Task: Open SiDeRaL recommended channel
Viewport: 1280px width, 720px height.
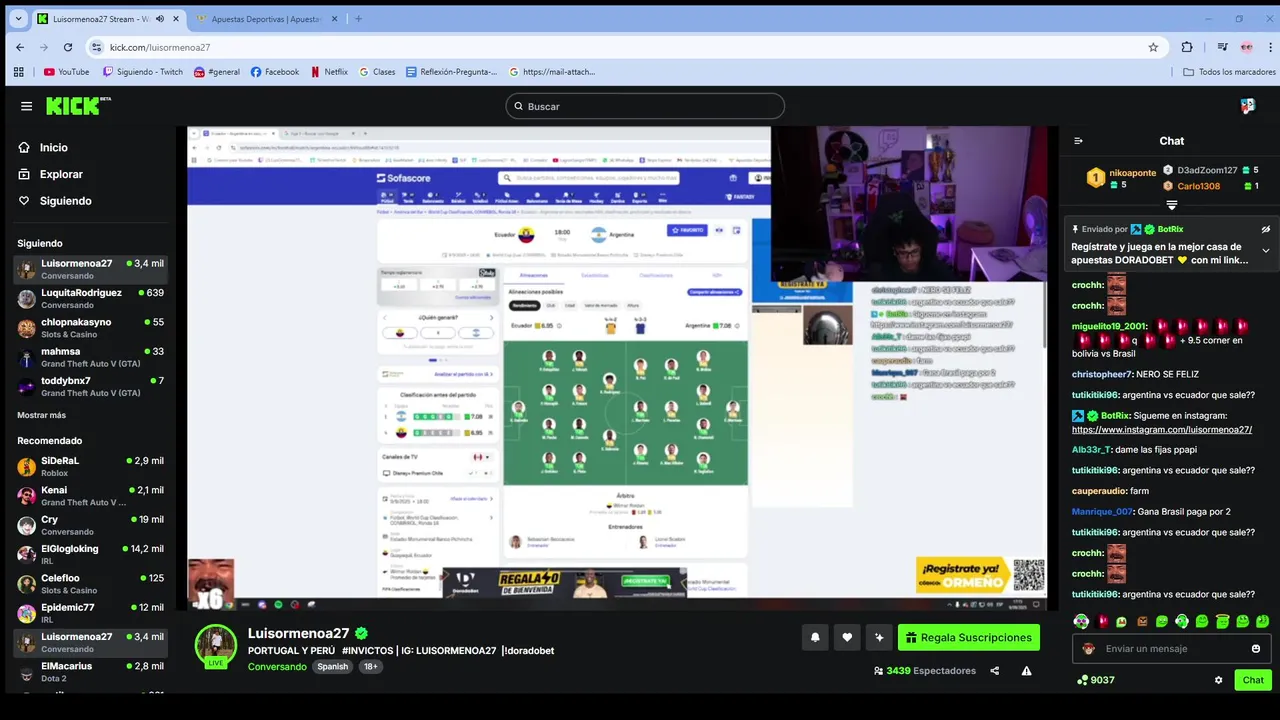Action: 90,466
